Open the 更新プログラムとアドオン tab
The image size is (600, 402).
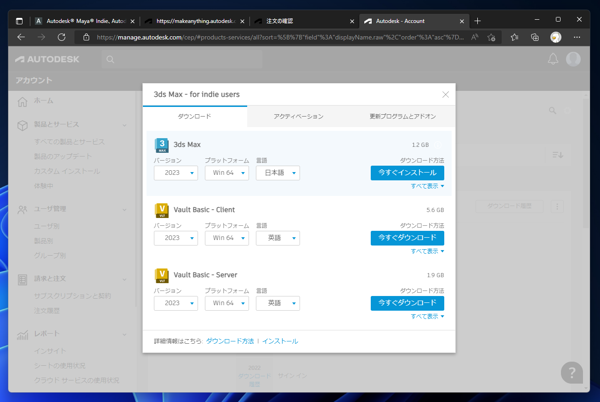(x=403, y=116)
